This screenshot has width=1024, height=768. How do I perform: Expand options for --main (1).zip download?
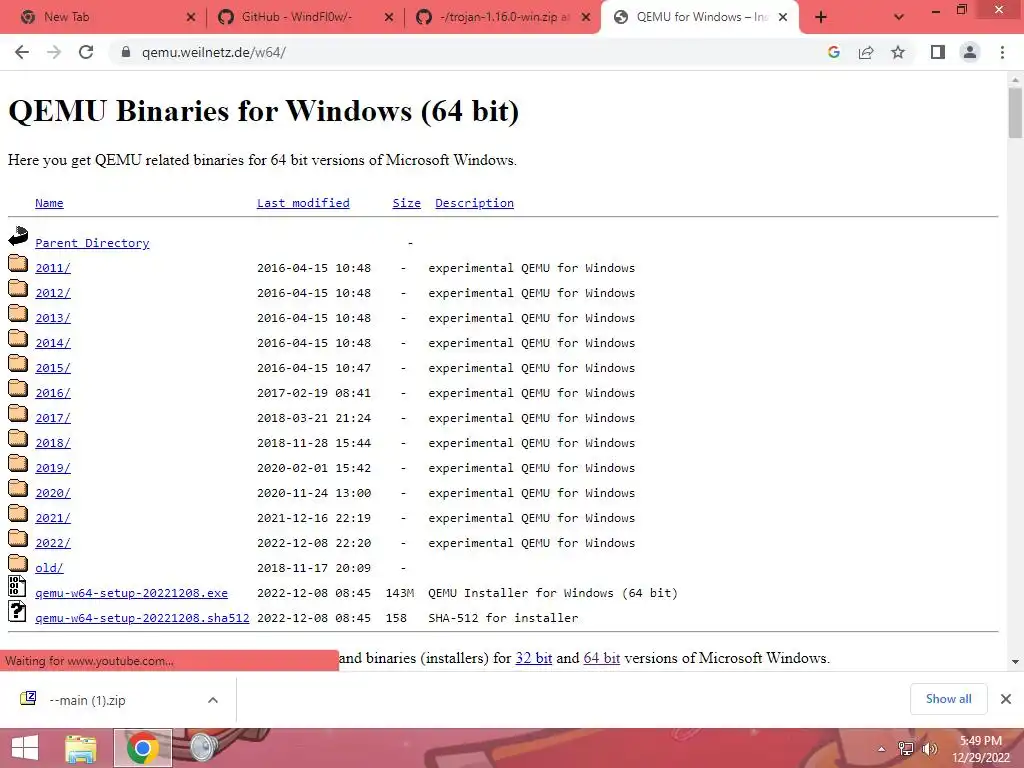213,700
